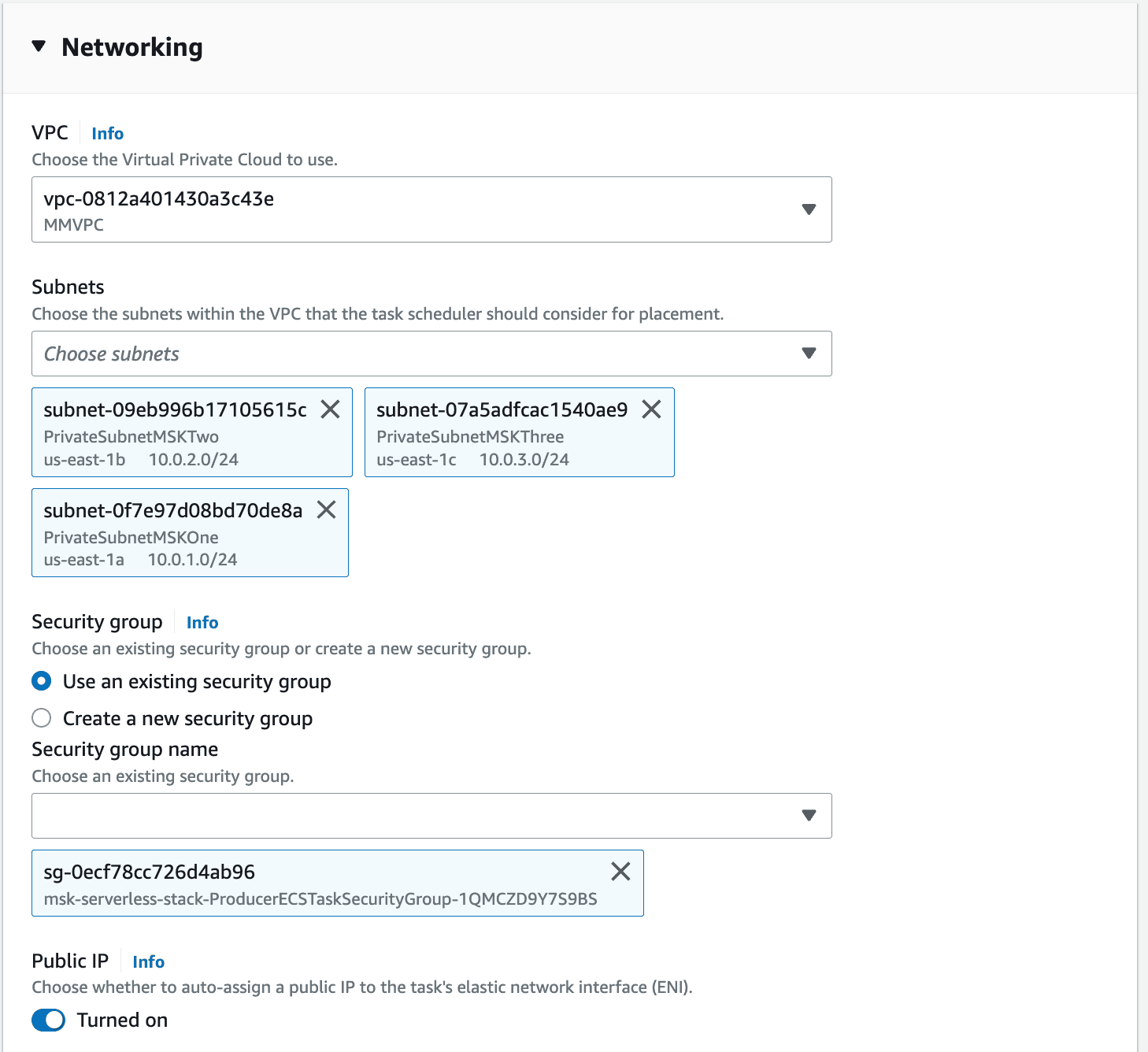Remove subnet-0f7e97d08bd70de8a with its X icon
1148x1052 pixels.
(326, 509)
